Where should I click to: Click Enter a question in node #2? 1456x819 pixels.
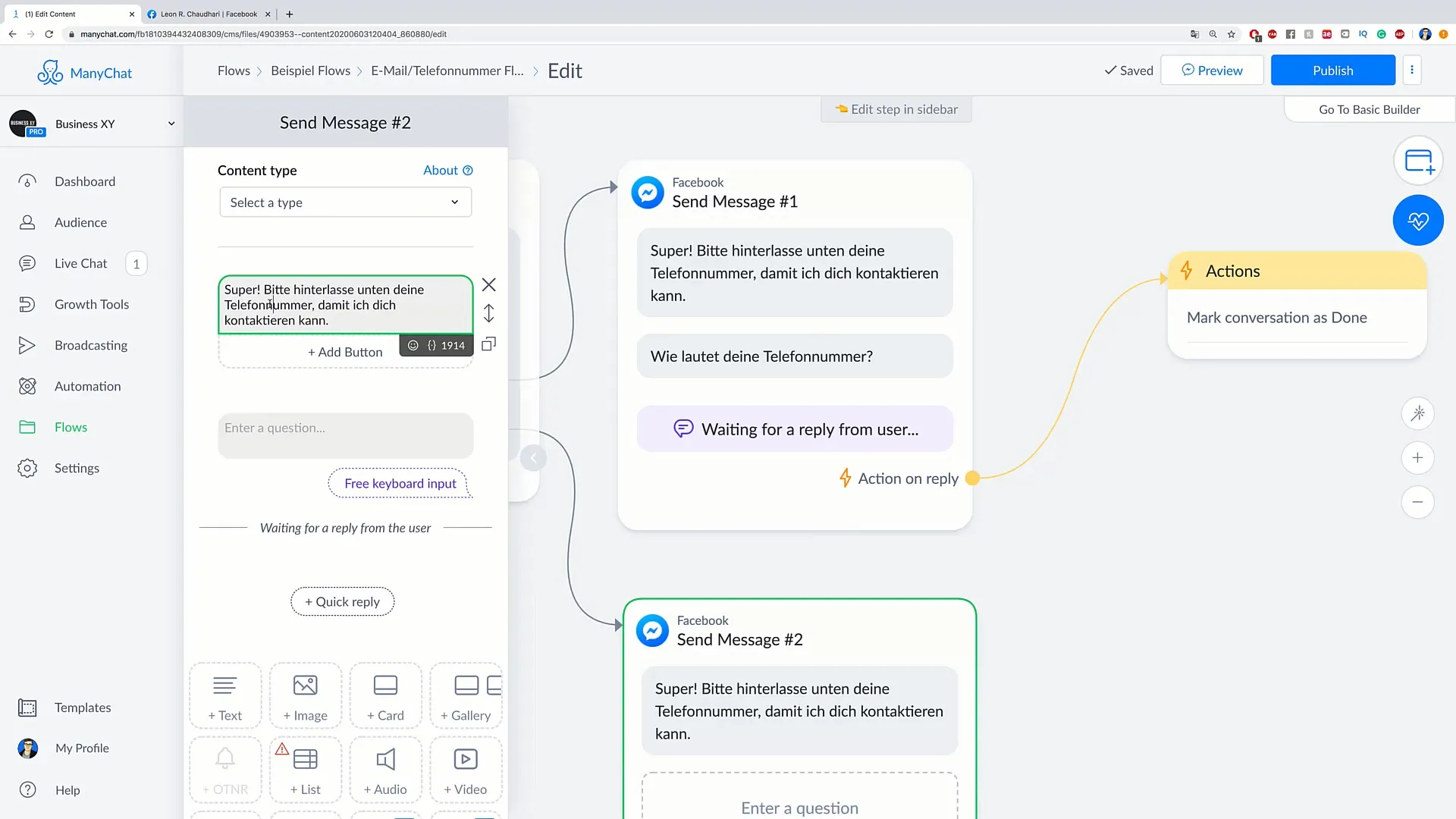click(799, 808)
